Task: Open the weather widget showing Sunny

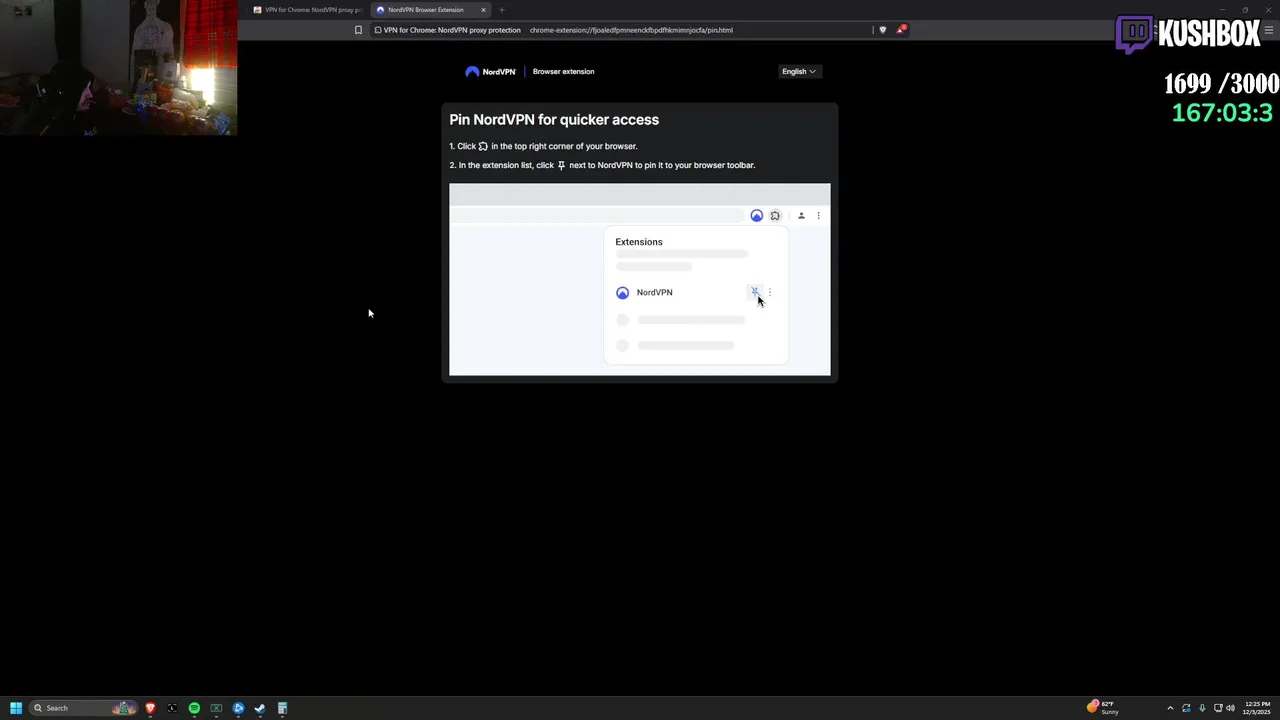Action: pos(1104,708)
